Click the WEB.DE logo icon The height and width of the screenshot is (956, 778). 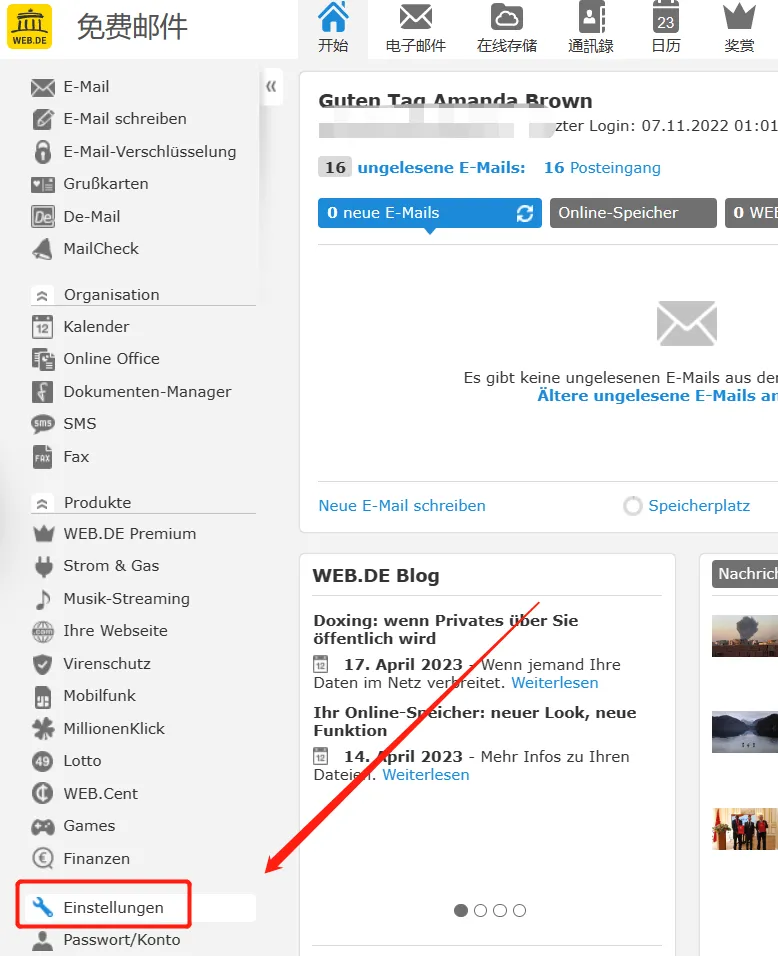[x=30, y=27]
